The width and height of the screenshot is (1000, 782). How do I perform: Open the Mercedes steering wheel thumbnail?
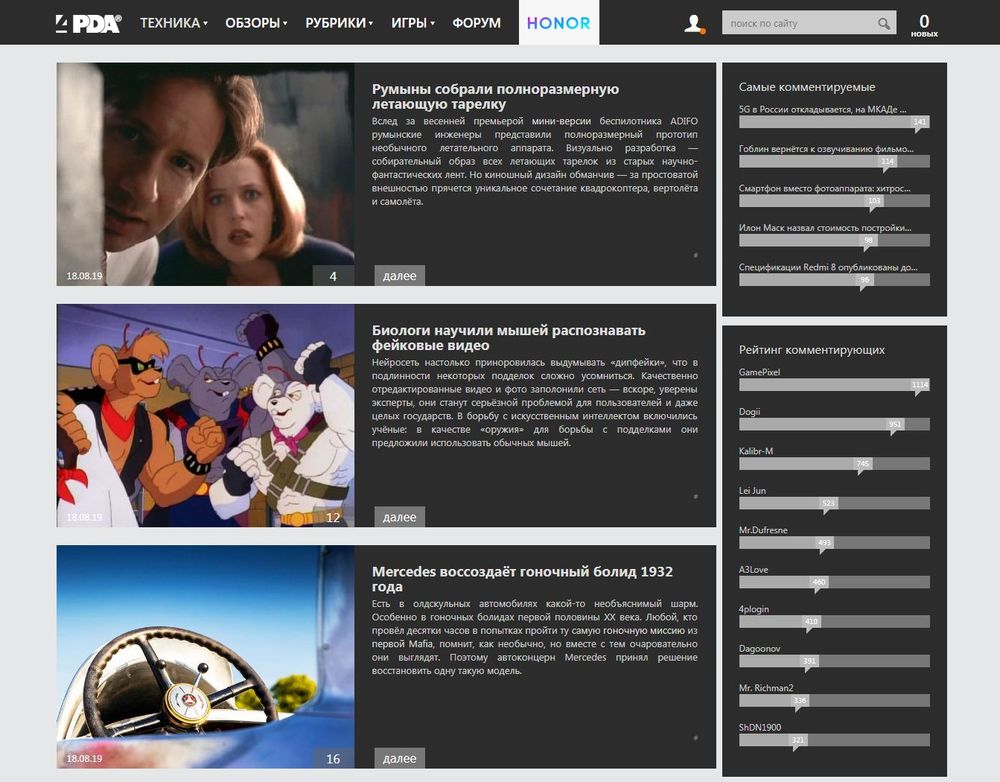[x=205, y=656]
